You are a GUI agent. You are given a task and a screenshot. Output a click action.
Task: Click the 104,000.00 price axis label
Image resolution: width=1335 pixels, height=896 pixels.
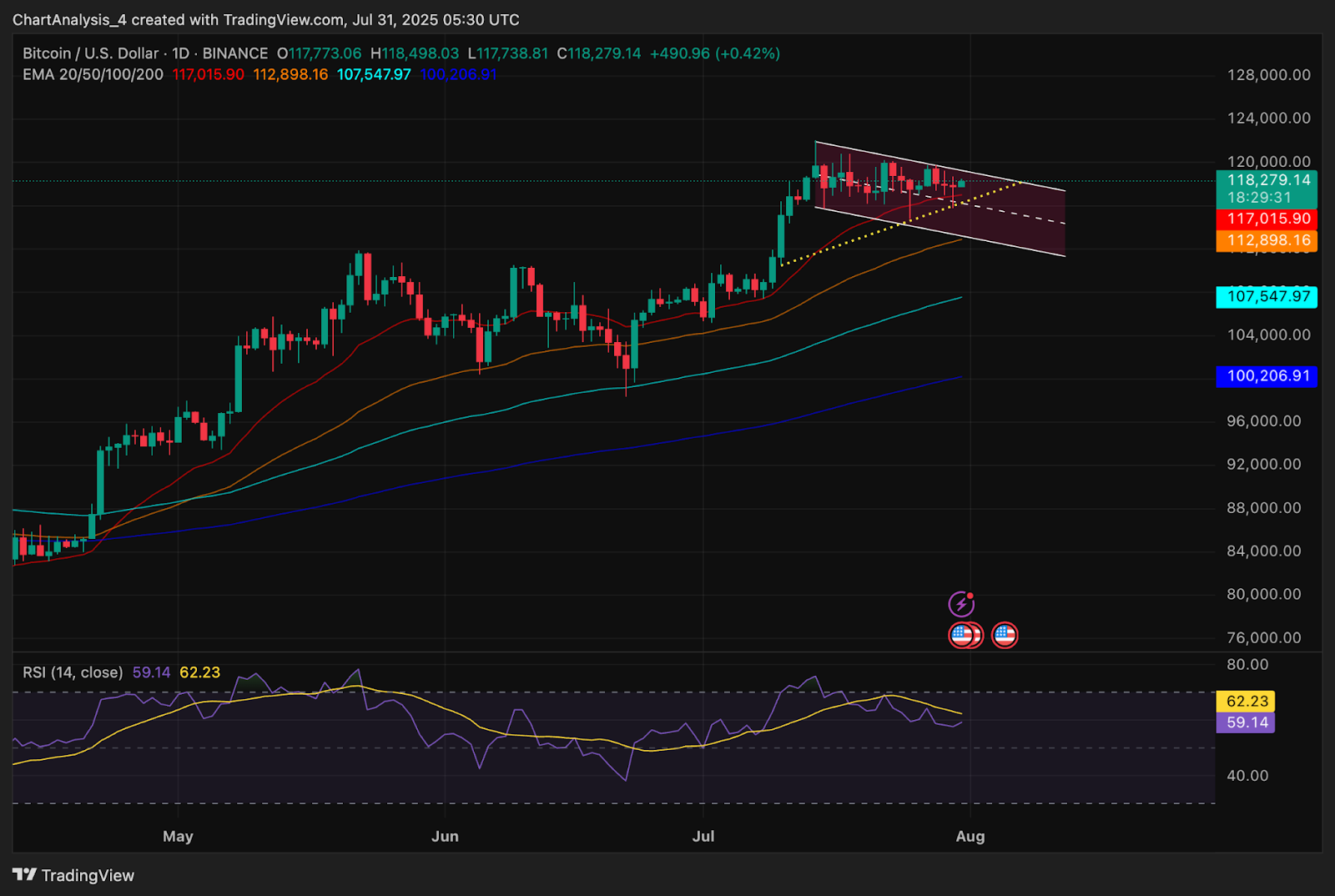[1269, 335]
